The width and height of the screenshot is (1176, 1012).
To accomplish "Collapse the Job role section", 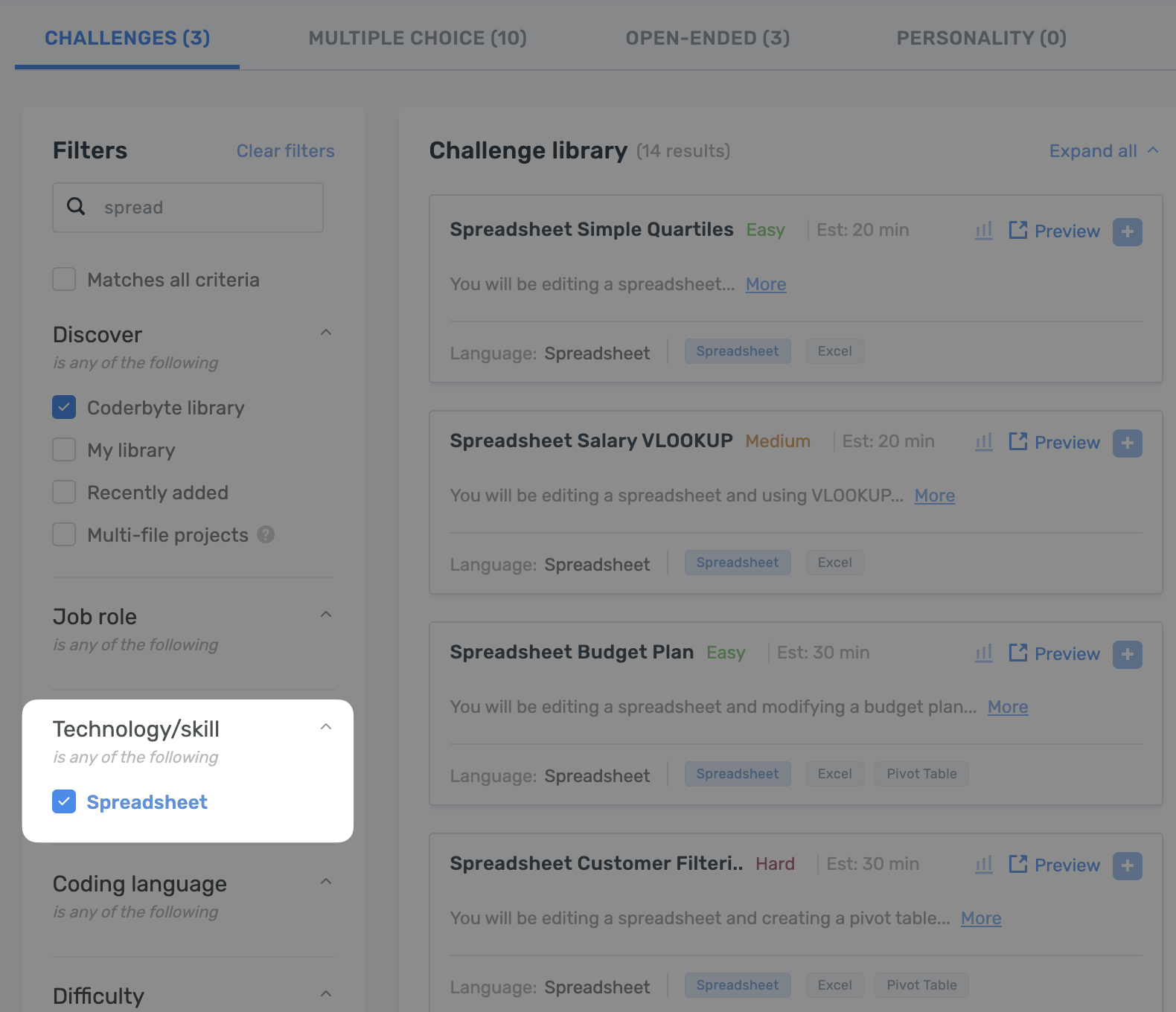I will point(326,614).
